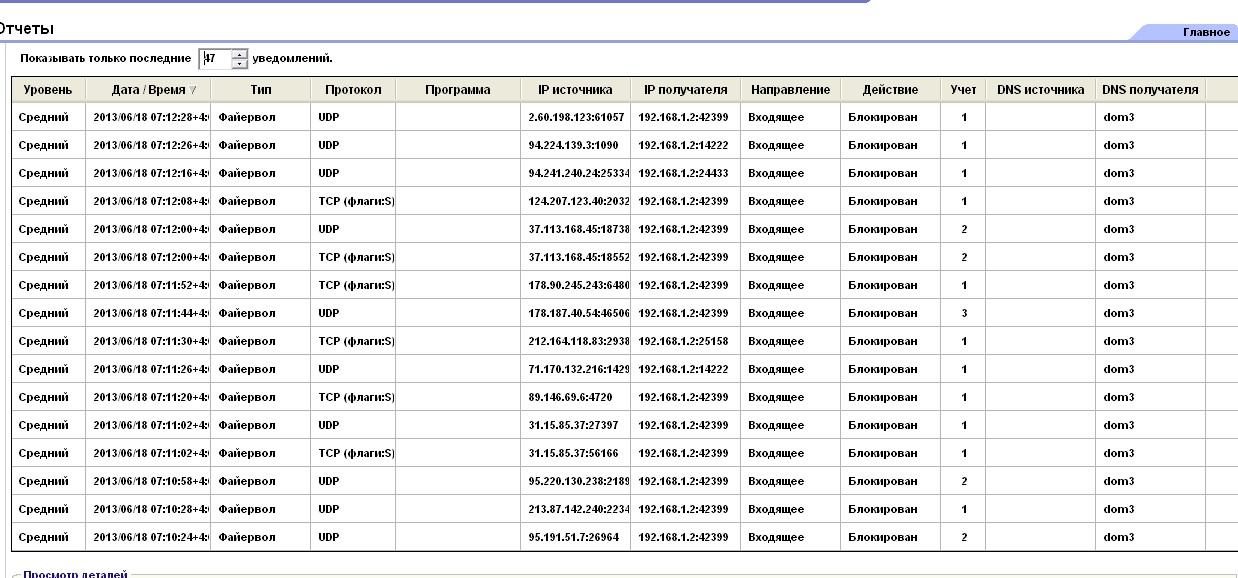Select source IP 212.164.118.83:2938
1238x578 pixels.
point(578,341)
